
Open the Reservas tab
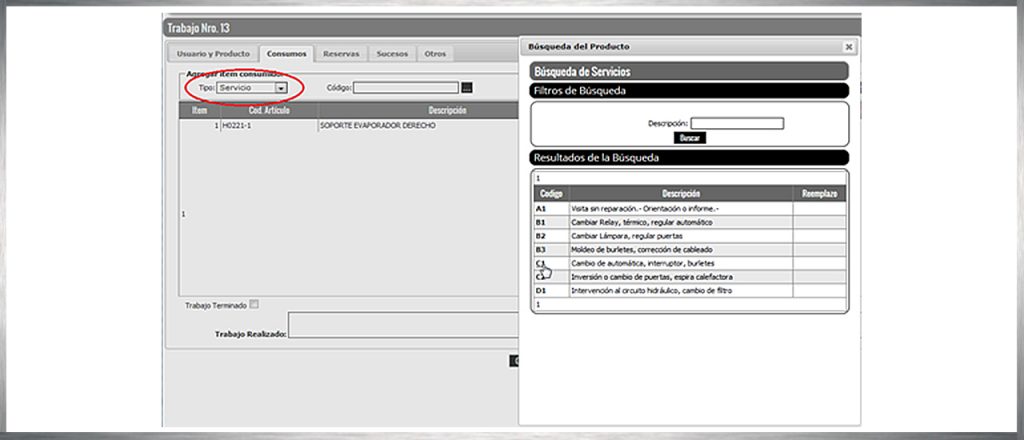point(341,54)
